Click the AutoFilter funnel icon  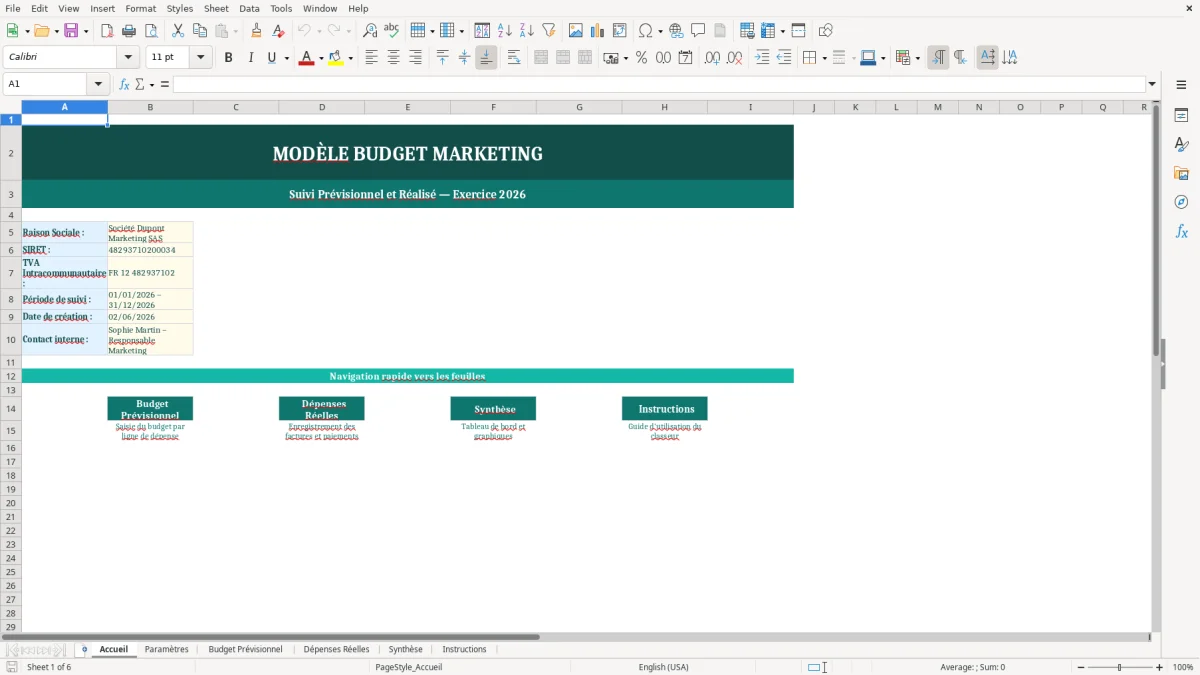pyautogui.click(x=549, y=31)
